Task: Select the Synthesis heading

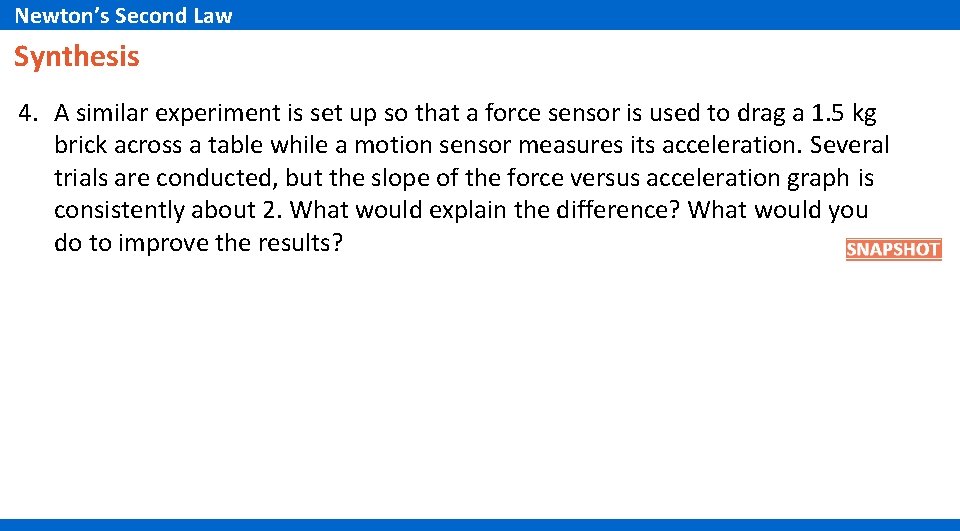Action: pyautogui.click(x=77, y=56)
